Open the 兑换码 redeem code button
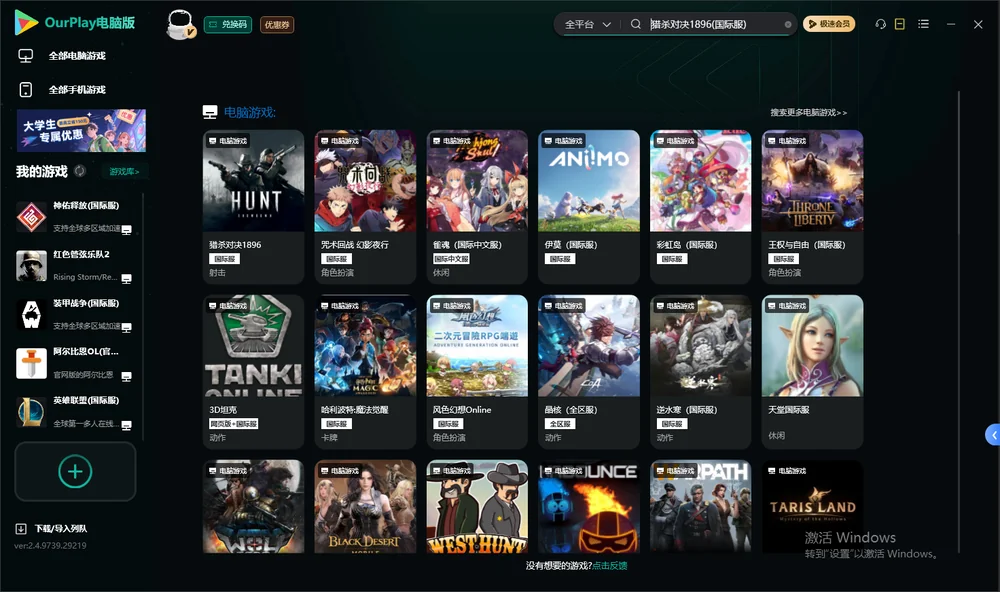This screenshot has width=1000, height=592. (x=228, y=24)
